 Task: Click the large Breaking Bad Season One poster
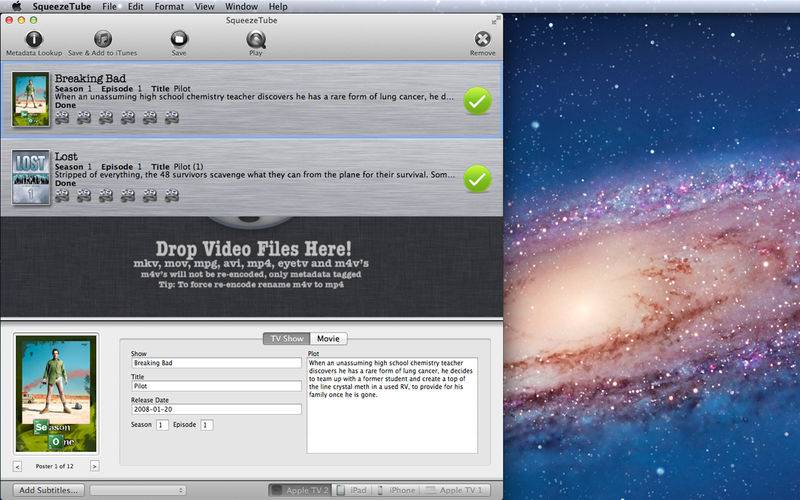(56, 393)
